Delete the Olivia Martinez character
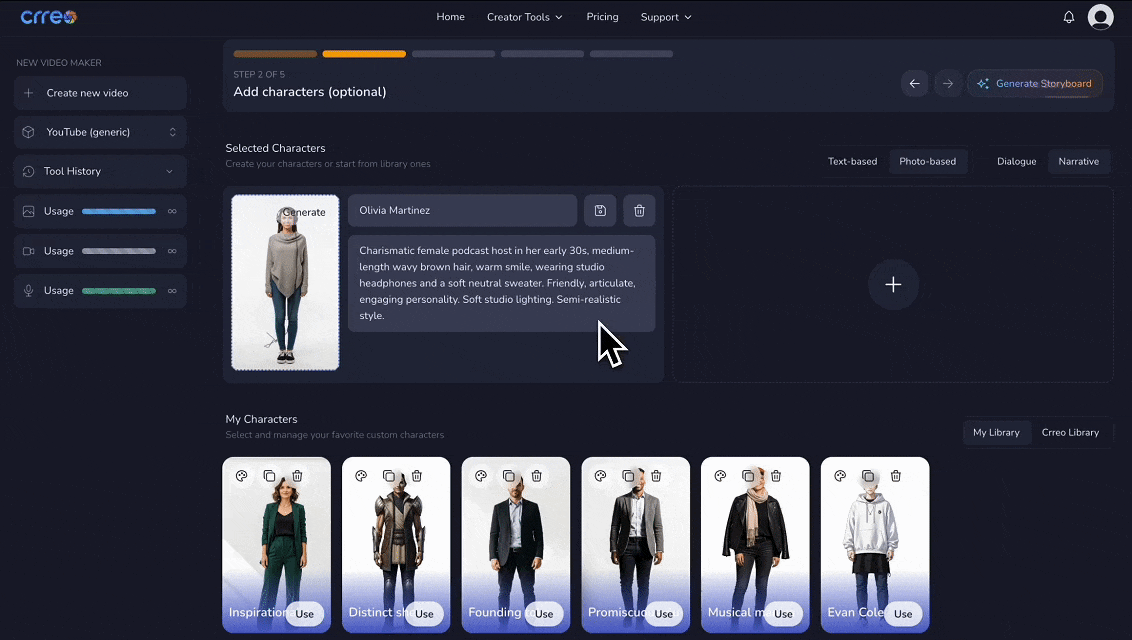Image resolution: width=1132 pixels, height=640 pixels. pyautogui.click(x=639, y=211)
